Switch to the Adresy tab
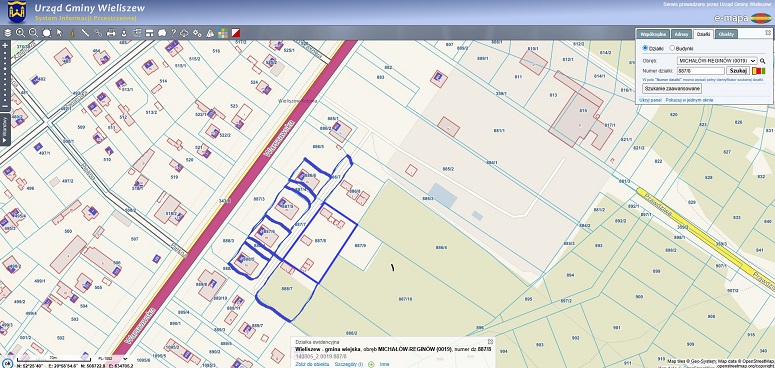Image resolution: width=775 pixels, height=368 pixels. pyautogui.click(x=682, y=34)
